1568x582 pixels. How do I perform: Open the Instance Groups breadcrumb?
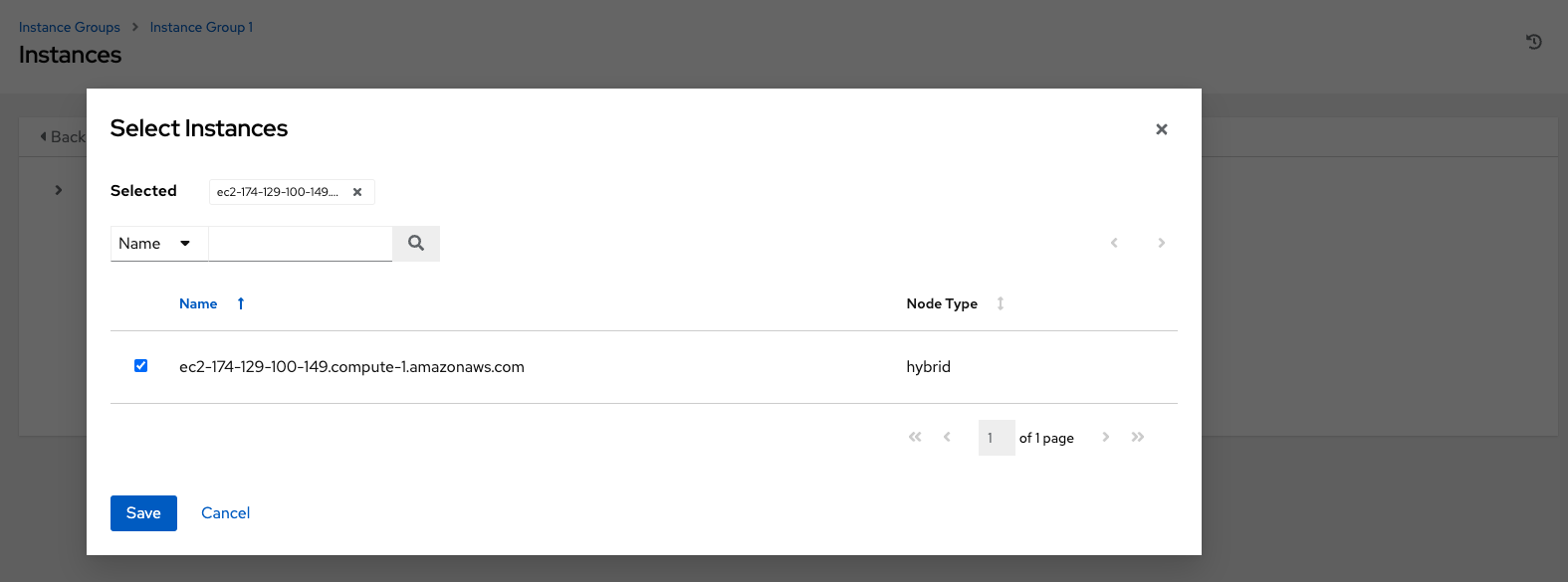click(69, 27)
